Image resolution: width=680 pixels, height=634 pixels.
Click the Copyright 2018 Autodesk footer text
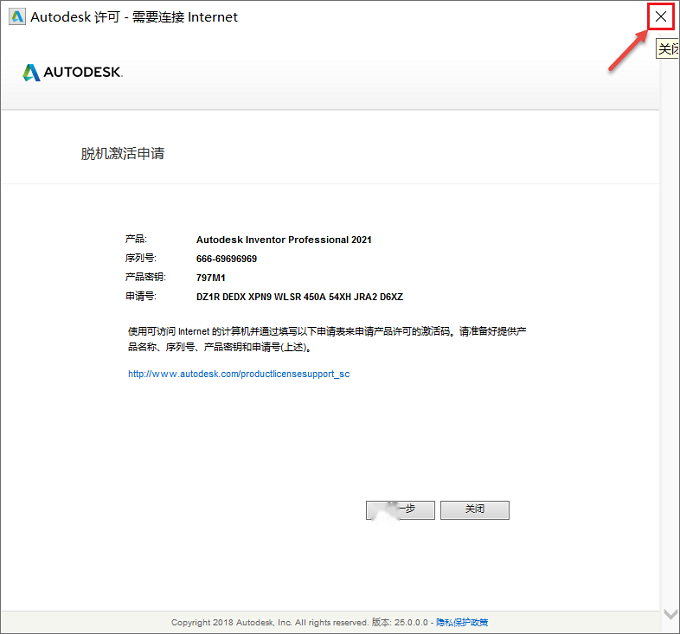(x=269, y=622)
